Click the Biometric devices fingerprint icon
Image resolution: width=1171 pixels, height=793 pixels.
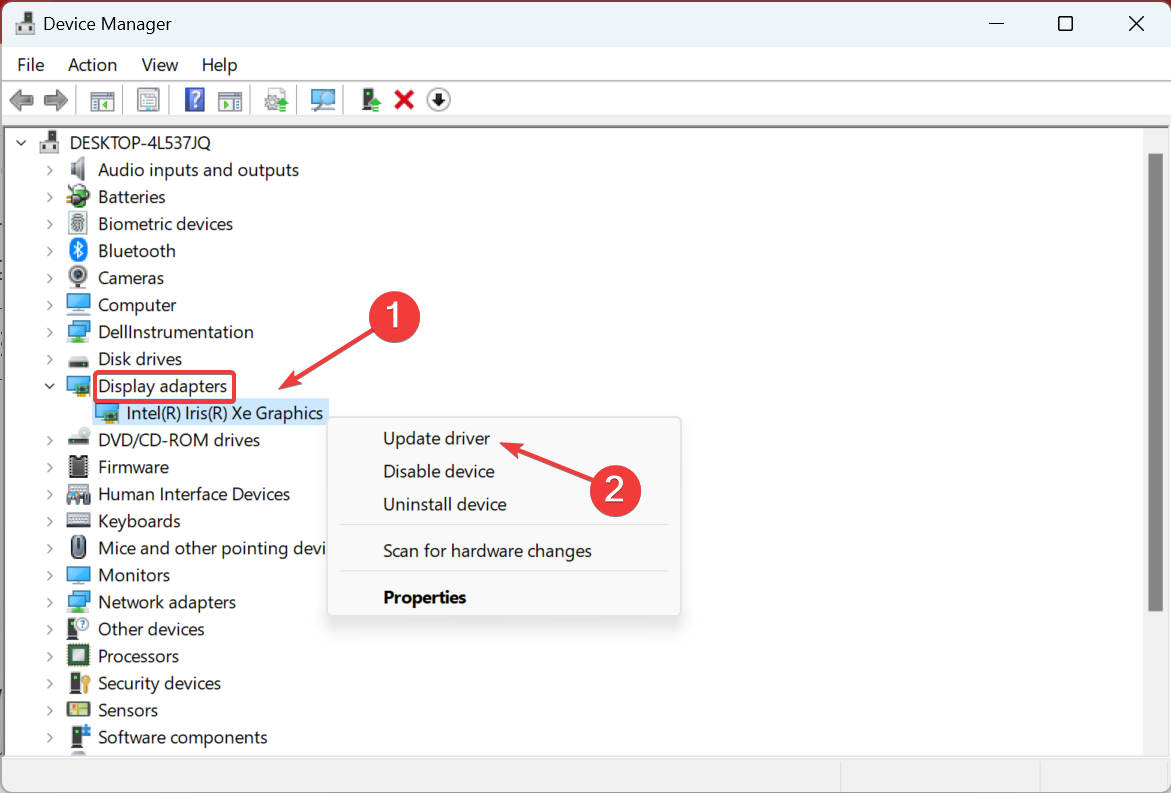[78, 223]
